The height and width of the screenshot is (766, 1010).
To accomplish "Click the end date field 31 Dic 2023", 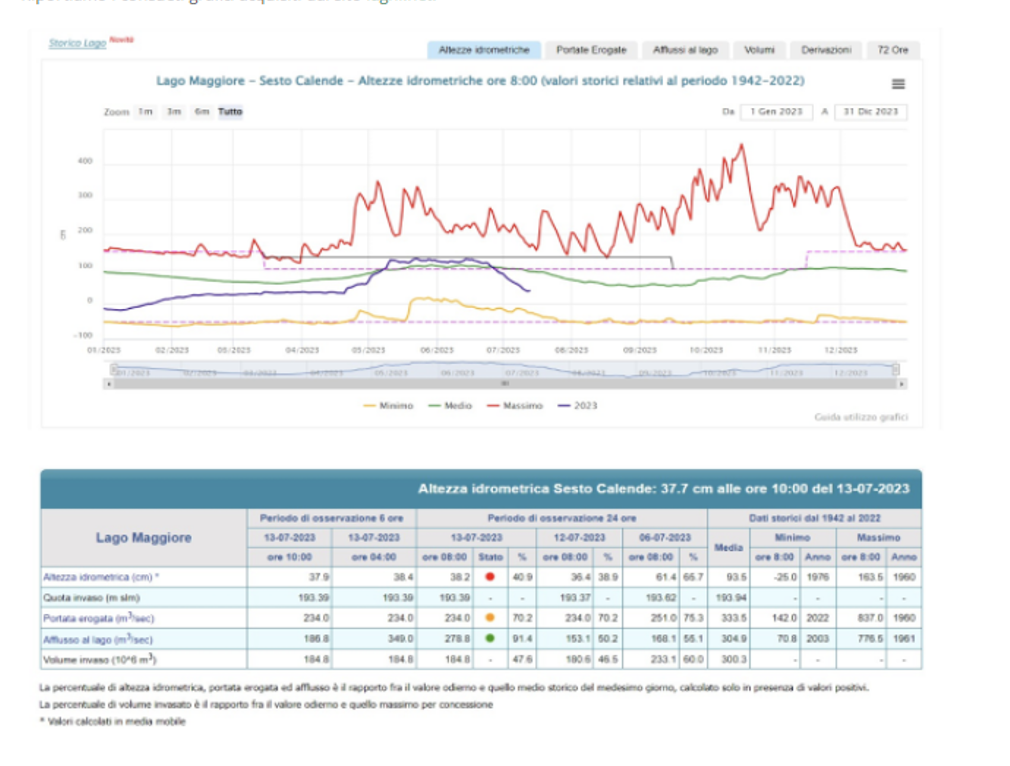I will point(871,111).
